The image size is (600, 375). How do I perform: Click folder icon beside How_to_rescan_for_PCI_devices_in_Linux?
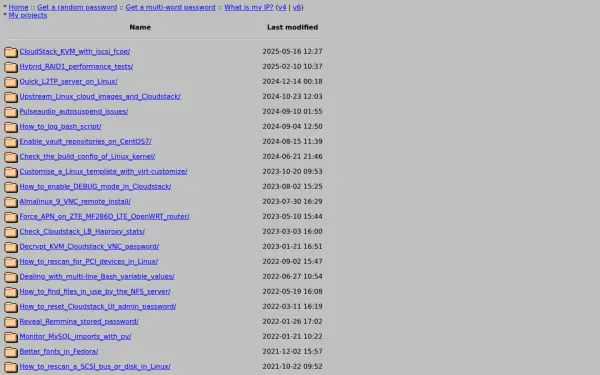coord(11,262)
